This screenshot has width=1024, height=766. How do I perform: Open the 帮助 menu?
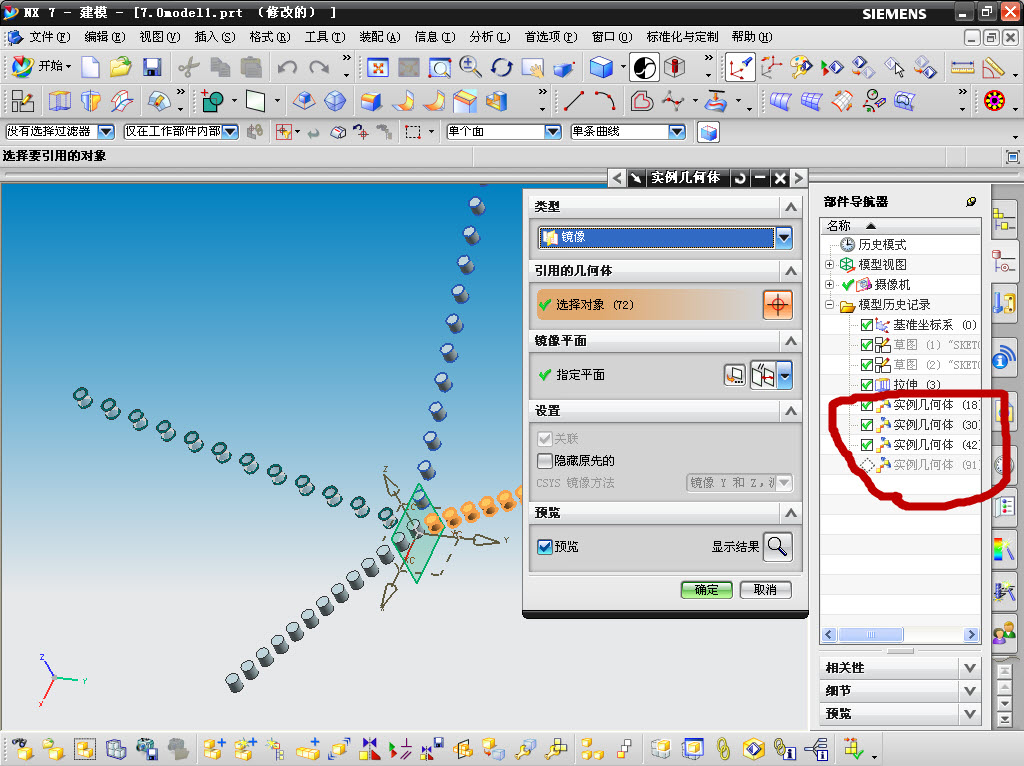coord(752,37)
